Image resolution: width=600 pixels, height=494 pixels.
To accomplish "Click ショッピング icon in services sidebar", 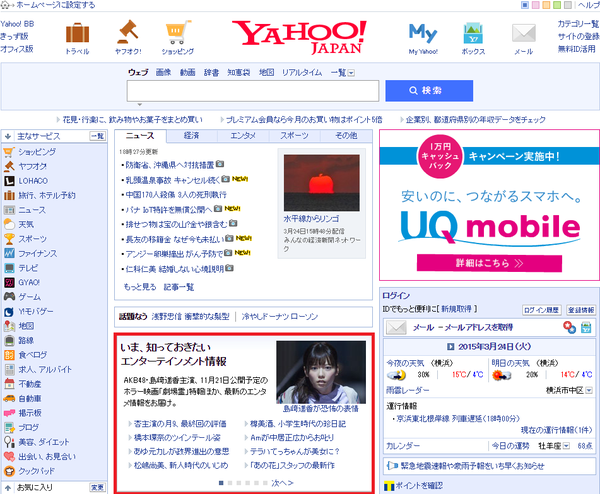I will tap(9, 152).
